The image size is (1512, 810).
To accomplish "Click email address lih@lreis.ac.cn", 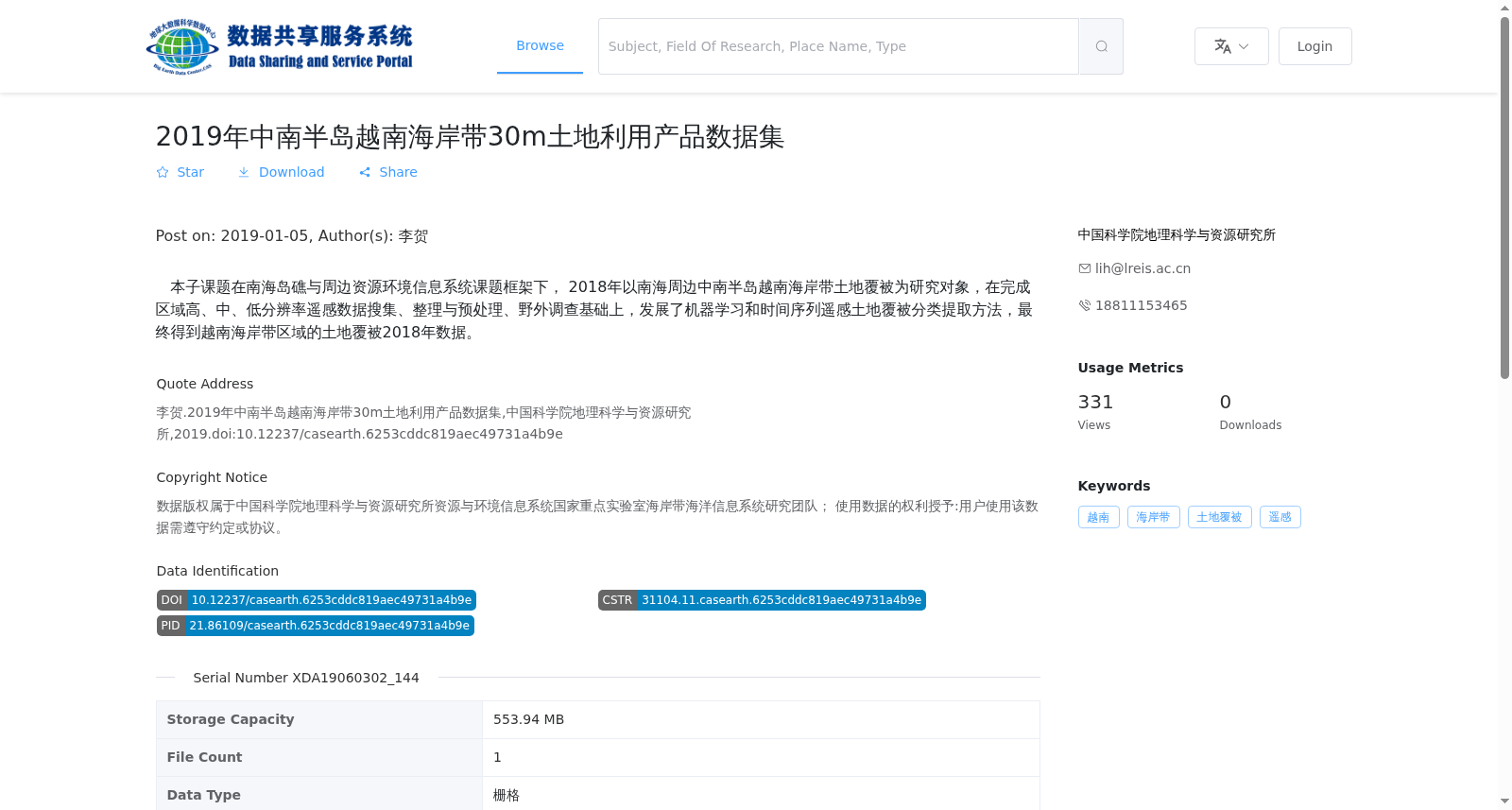I will (x=1143, y=268).
